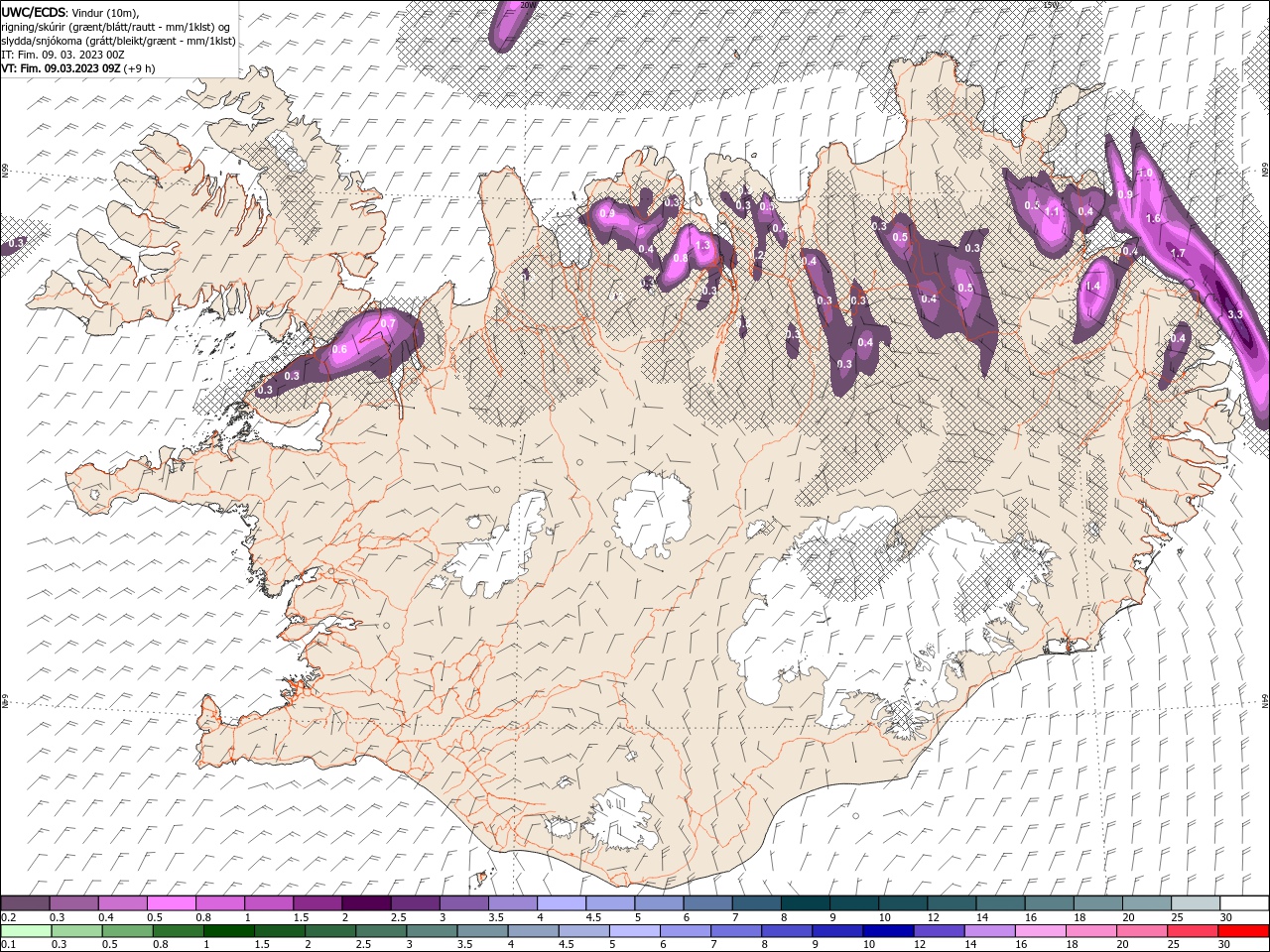Click the deep blue 10 swatch in the bottom legend row
Viewport: 1270px width, 952px height.
pyautogui.click(x=886, y=931)
